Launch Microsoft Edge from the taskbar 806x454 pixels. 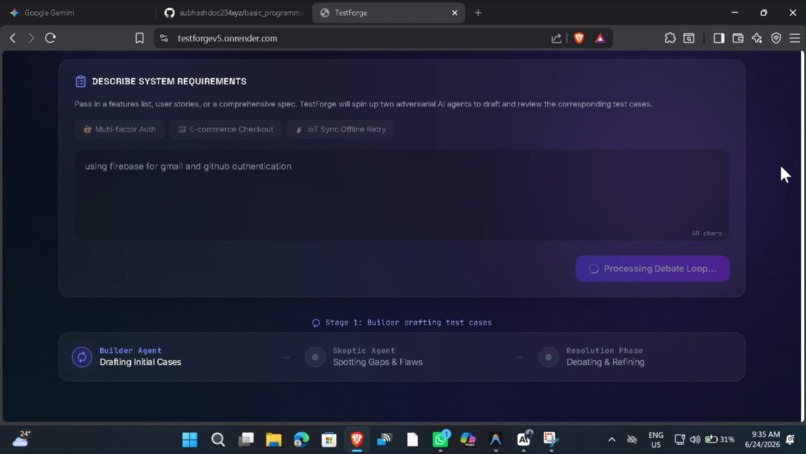coord(301,439)
